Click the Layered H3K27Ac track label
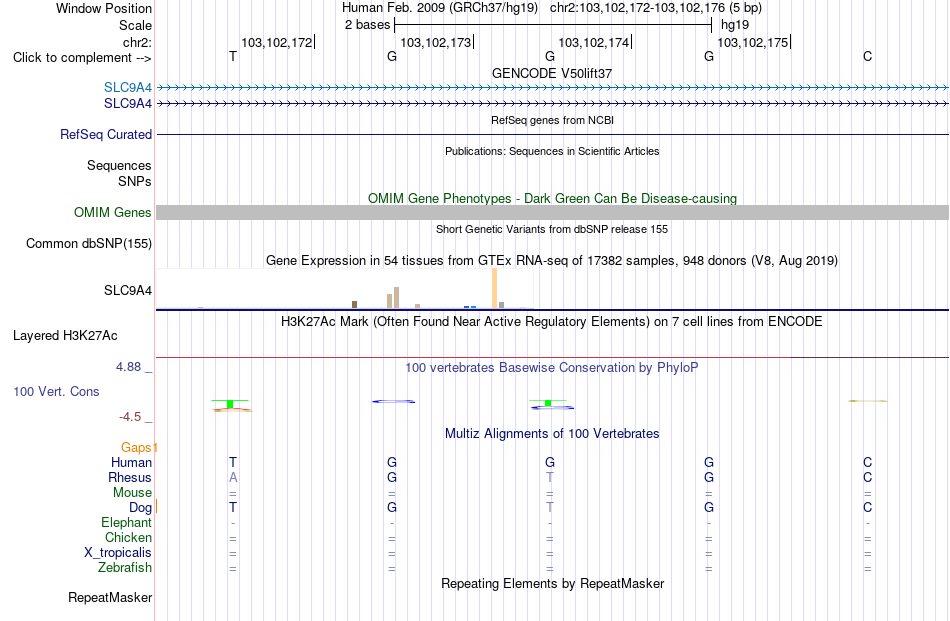 point(65,336)
